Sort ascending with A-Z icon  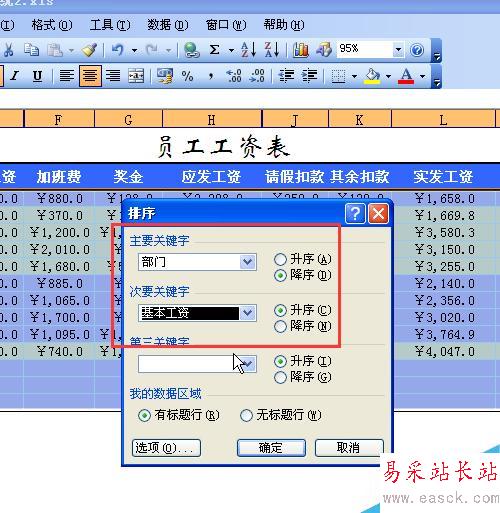tap(248, 50)
